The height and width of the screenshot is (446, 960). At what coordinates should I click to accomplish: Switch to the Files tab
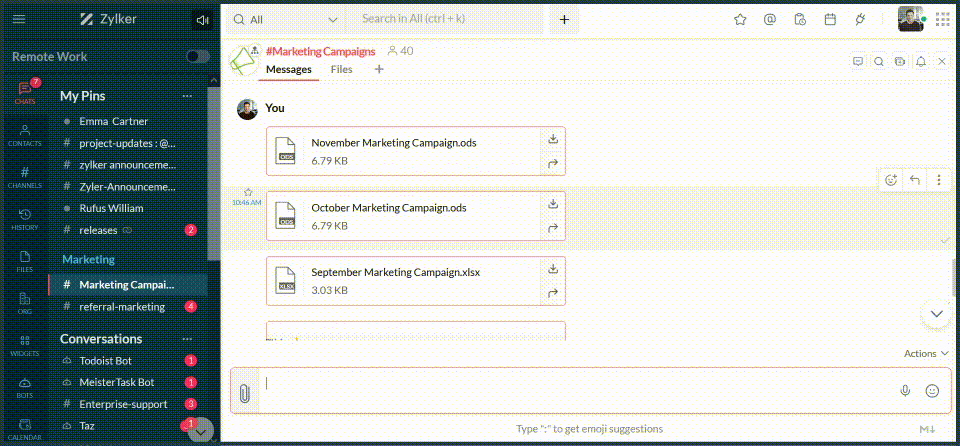(x=341, y=70)
